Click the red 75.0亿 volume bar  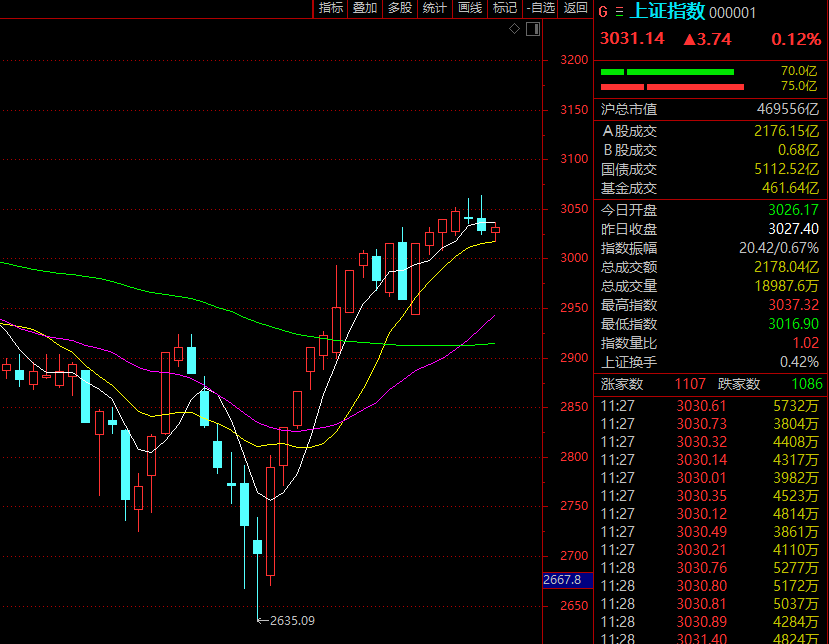click(x=672, y=87)
